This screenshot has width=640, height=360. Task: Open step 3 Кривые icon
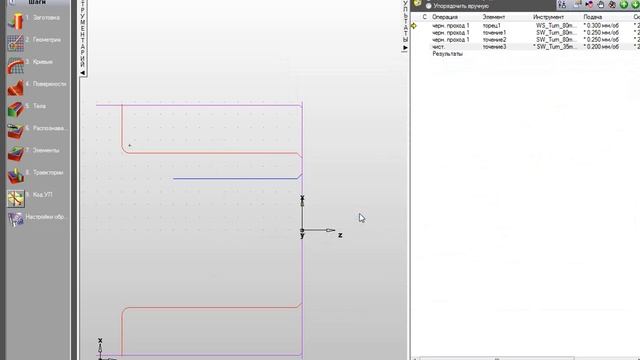pyautogui.click(x=16, y=66)
